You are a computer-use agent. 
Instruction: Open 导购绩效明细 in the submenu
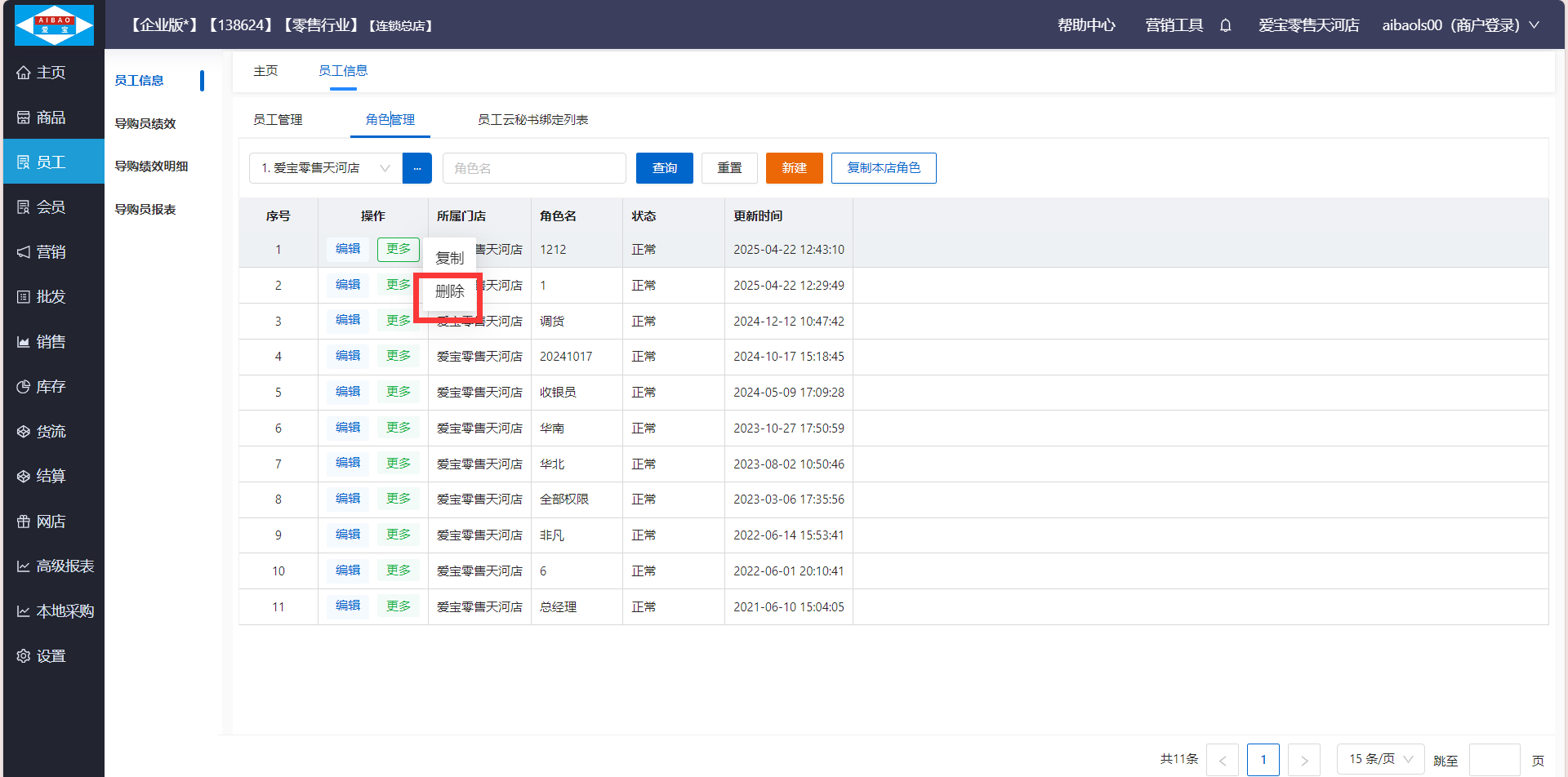(151, 166)
